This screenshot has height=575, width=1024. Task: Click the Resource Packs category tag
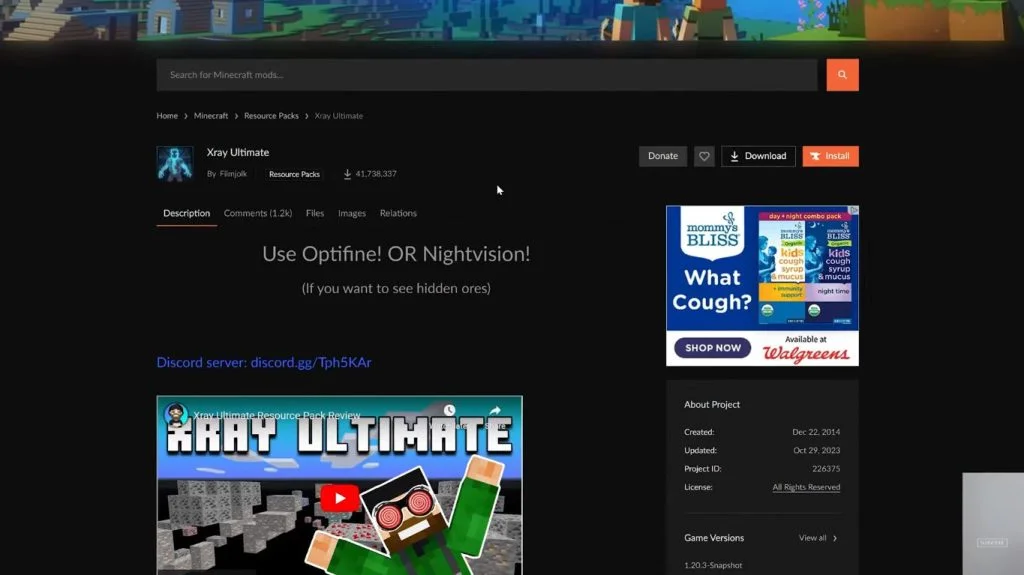pos(295,174)
